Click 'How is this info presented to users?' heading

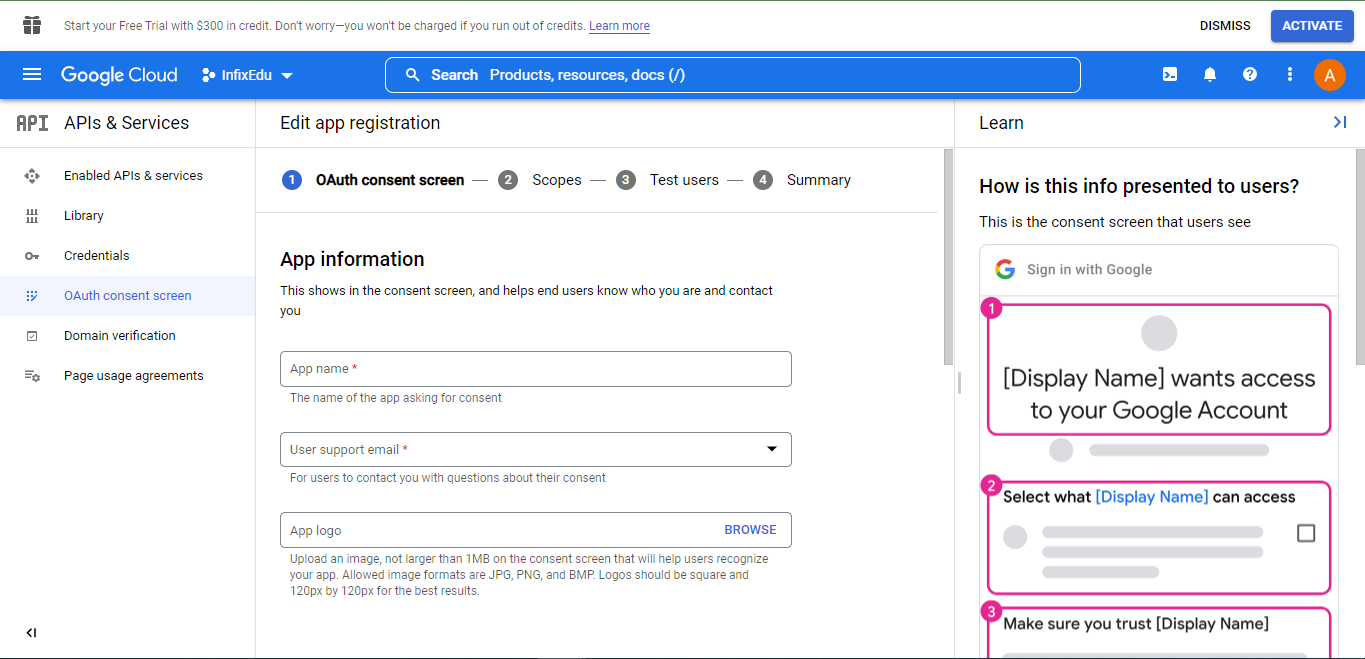tap(1139, 186)
